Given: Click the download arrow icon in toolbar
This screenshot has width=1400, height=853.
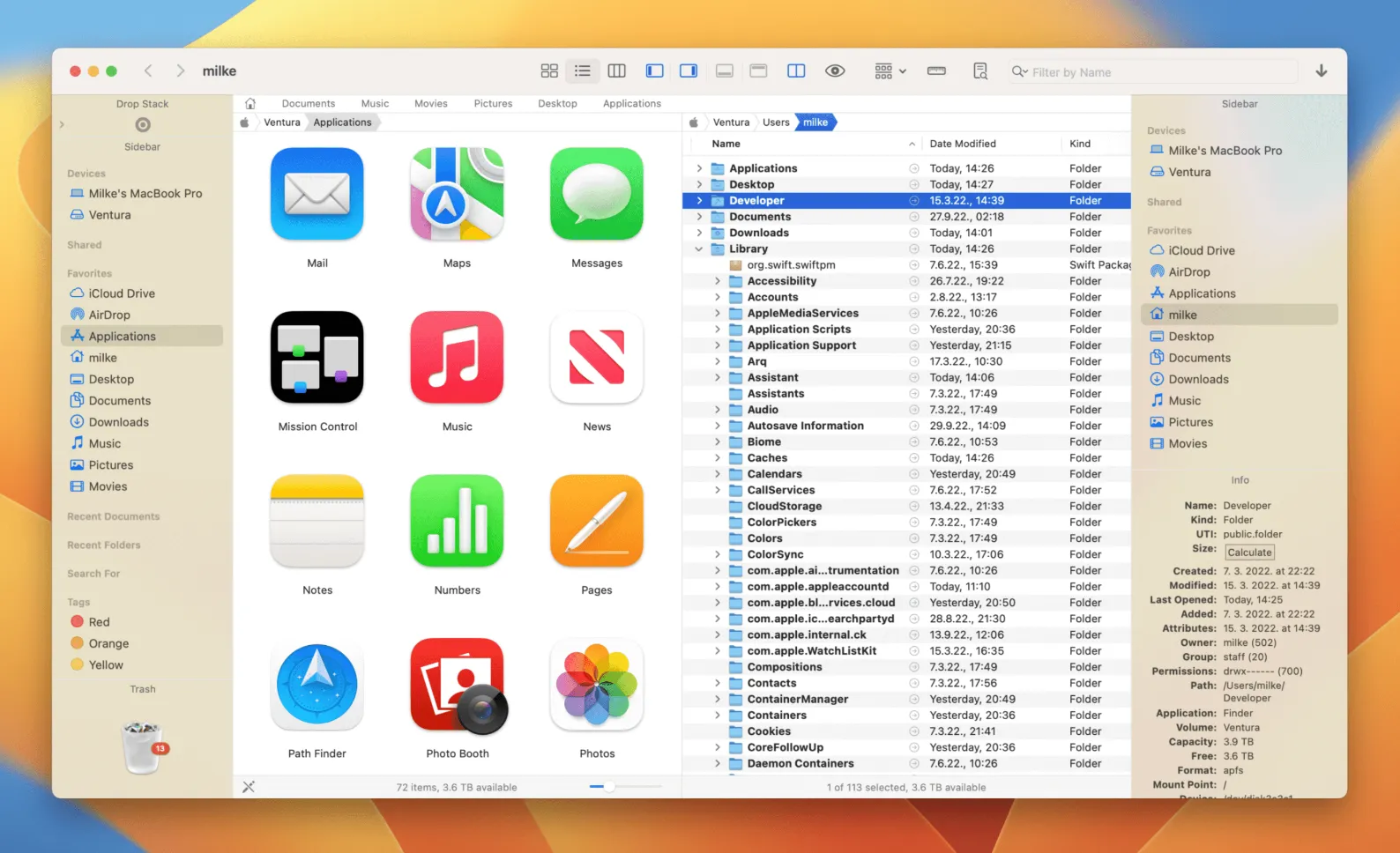Looking at the screenshot, I should (x=1321, y=71).
